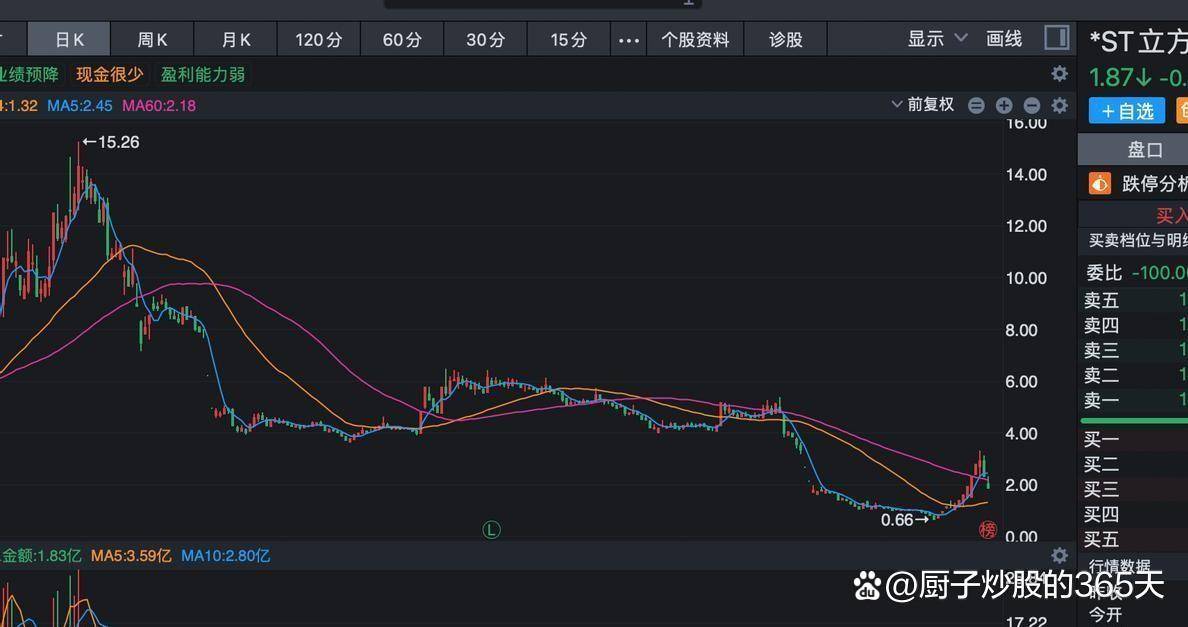This screenshot has height=627, width=1188.
Task: Click the green L marker on chart
Action: (x=491, y=530)
